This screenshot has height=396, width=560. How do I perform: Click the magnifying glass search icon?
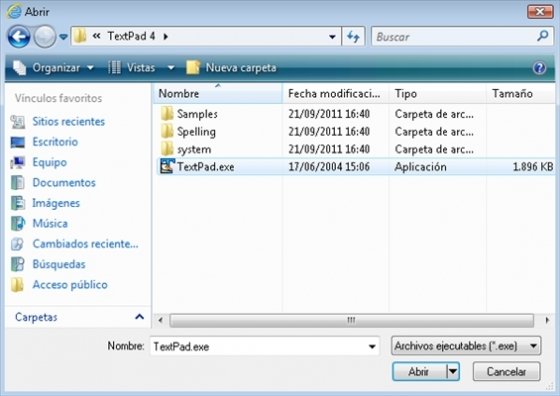(x=542, y=36)
